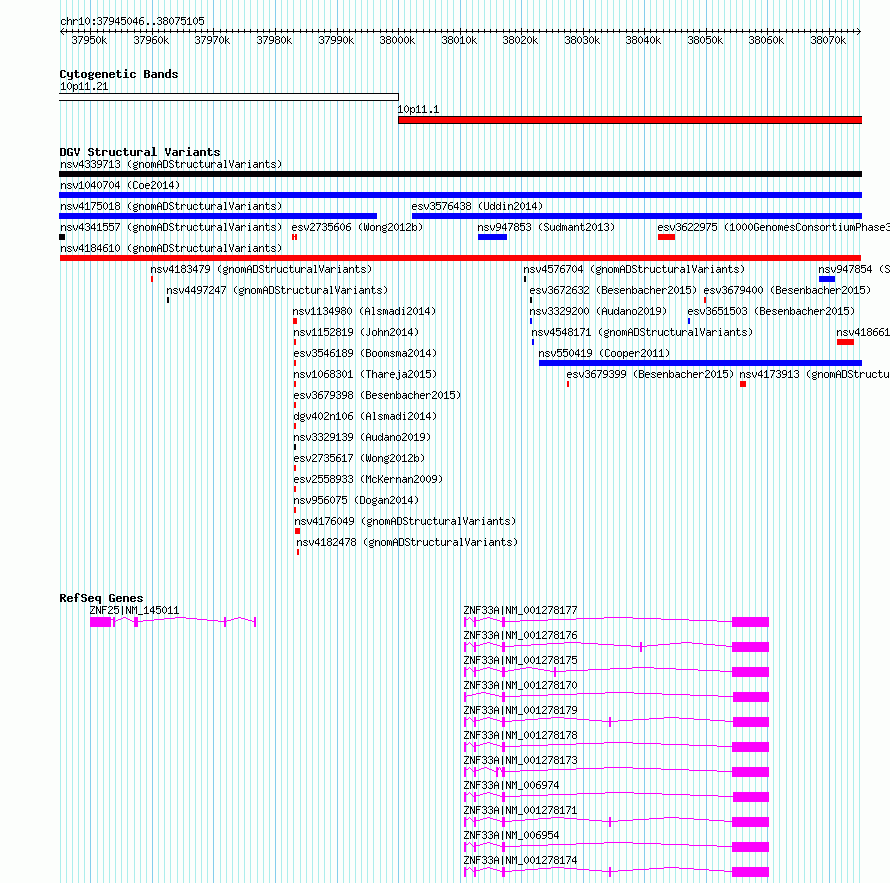
Task: Select nsv1152819 (John2014) variant
Action: pos(356,333)
